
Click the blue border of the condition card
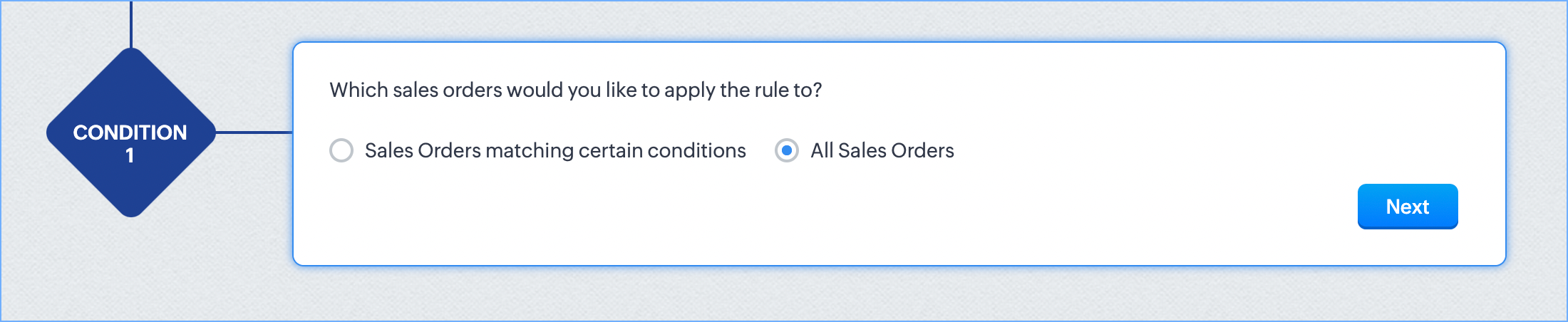pos(855,43)
